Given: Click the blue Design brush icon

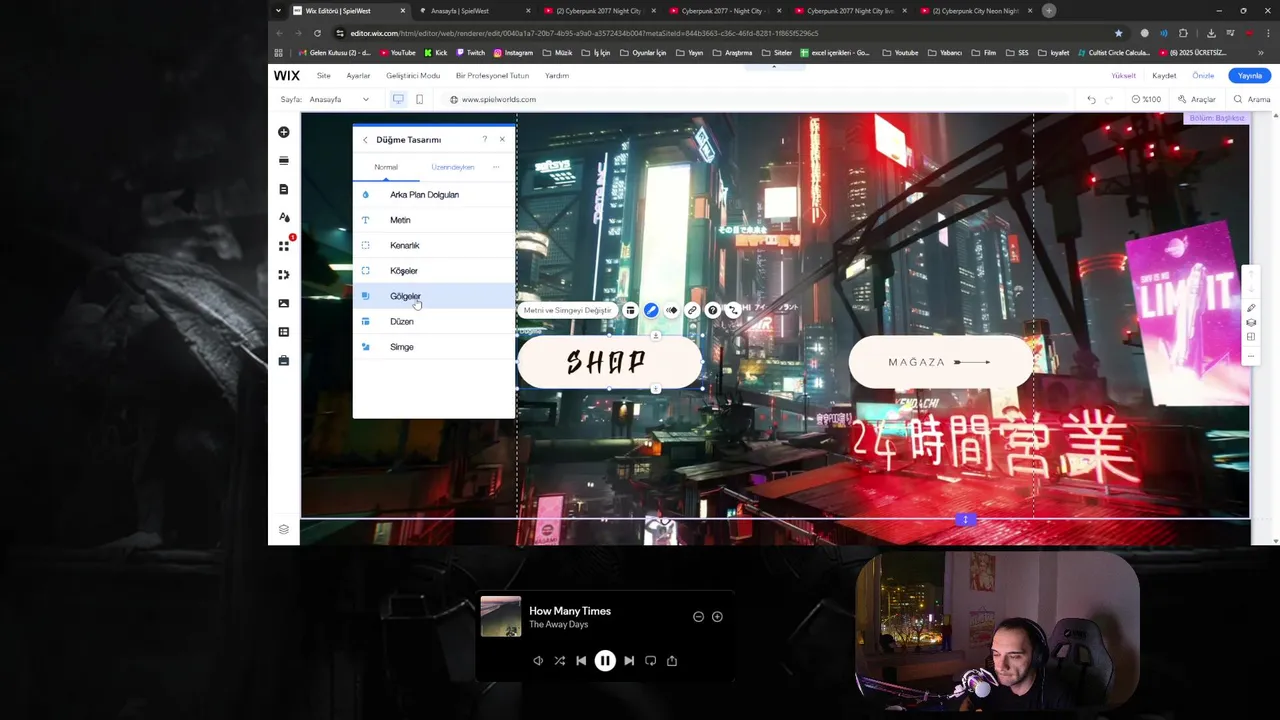Looking at the screenshot, I should click(x=651, y=310).
